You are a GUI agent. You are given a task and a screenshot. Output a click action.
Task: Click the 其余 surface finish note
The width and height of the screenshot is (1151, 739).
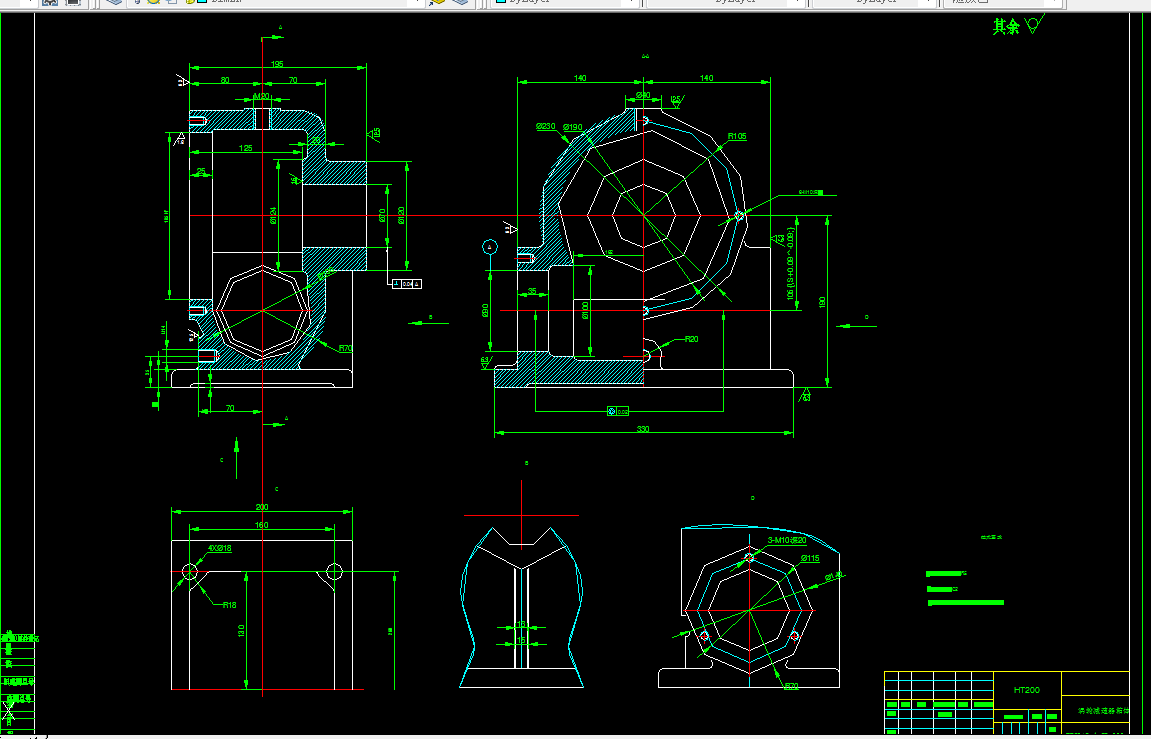tap(1006, 27)
